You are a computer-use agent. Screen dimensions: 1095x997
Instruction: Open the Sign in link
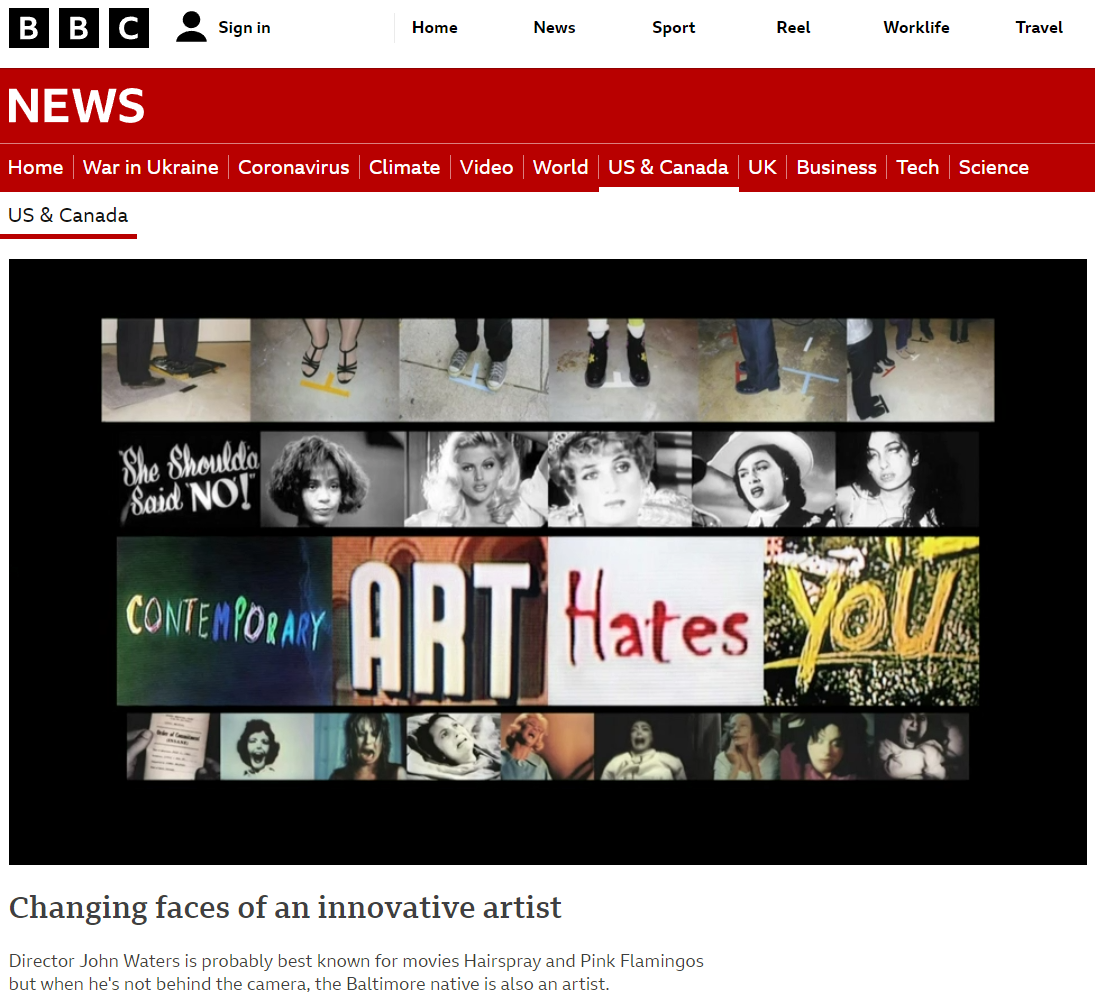pos(244,27)
